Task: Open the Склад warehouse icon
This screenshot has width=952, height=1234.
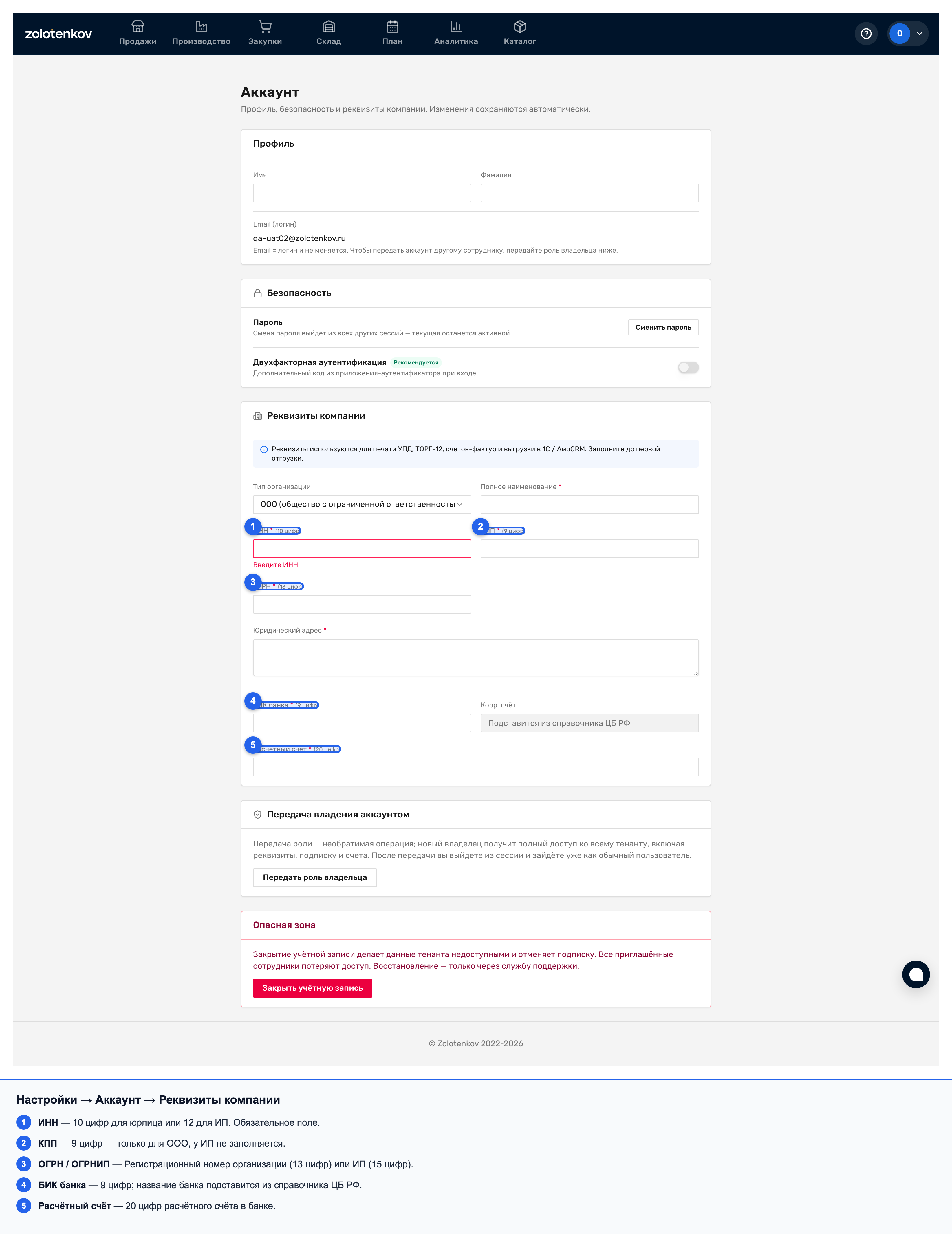Action: (x=329, y=27)
